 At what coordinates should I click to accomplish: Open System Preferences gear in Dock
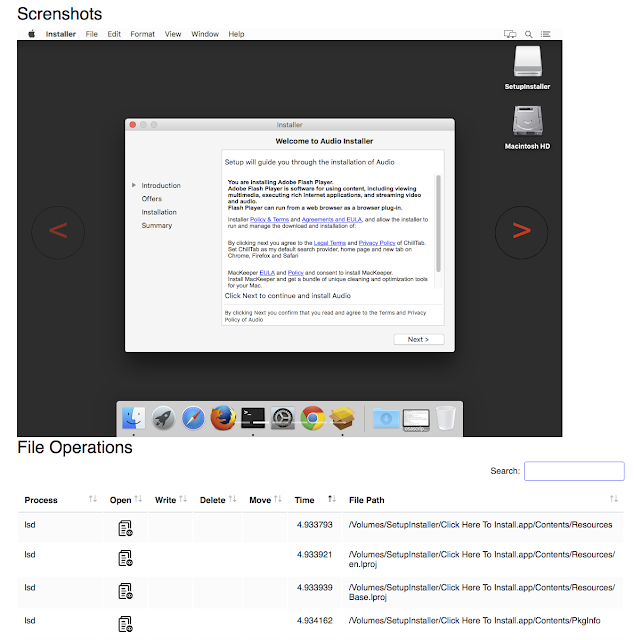coord(283,418)
